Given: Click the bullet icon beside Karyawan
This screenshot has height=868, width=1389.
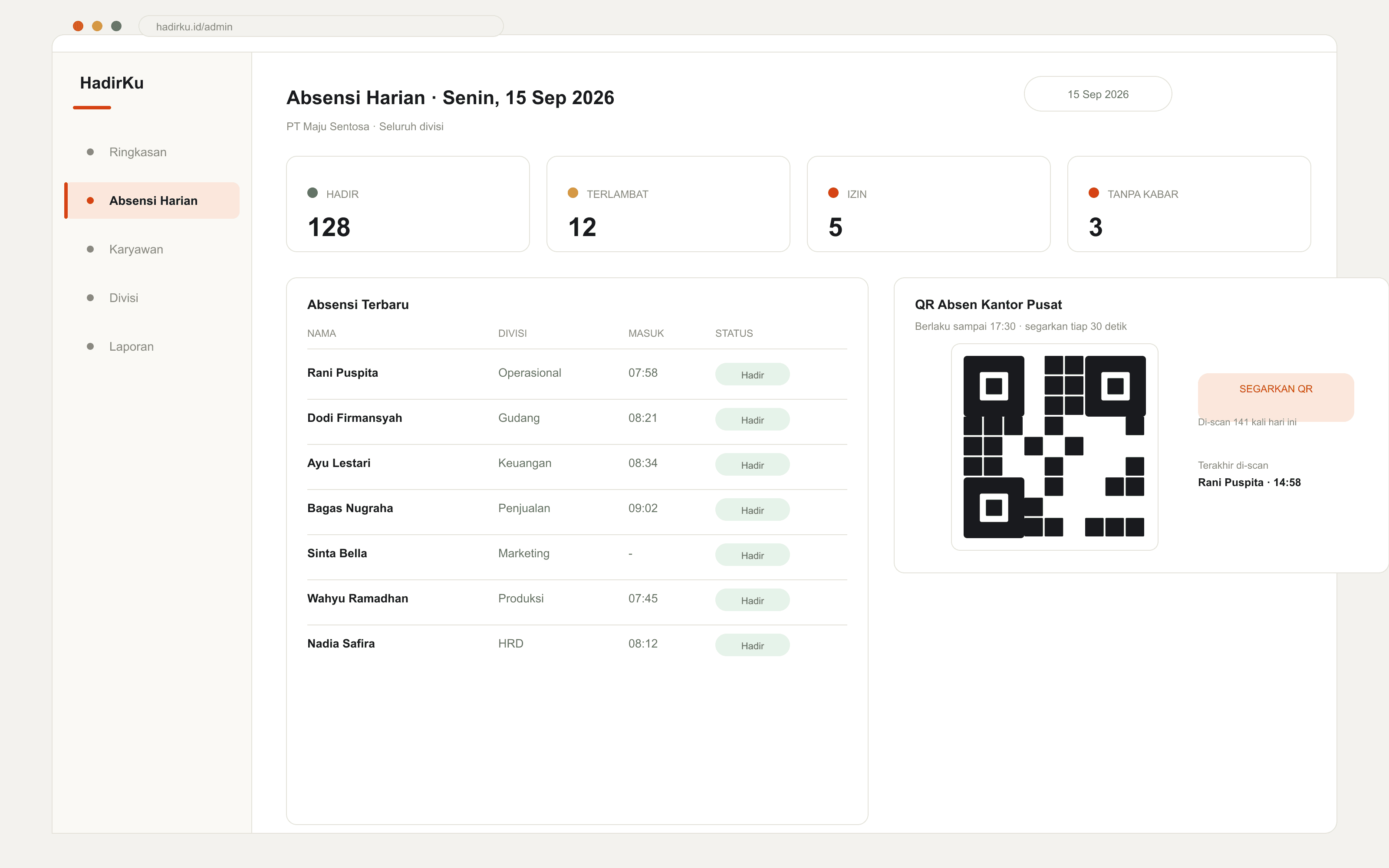Looking at the screenshot, I should pyautogui.click(x=90, y=249).
